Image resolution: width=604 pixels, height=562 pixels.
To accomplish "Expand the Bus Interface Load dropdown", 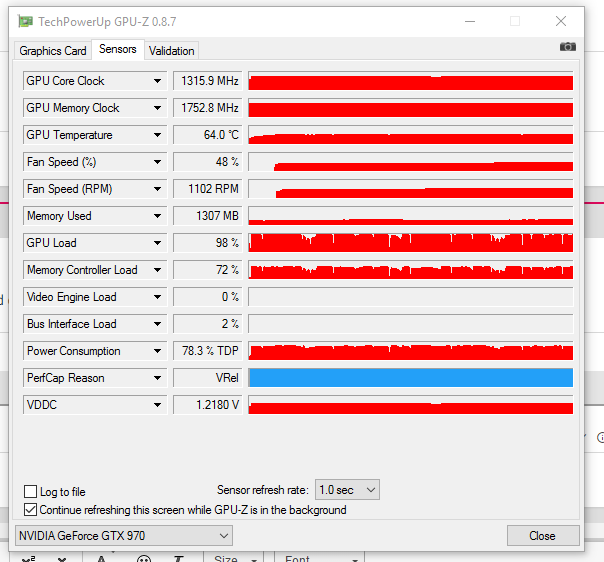I will (157, 324).
